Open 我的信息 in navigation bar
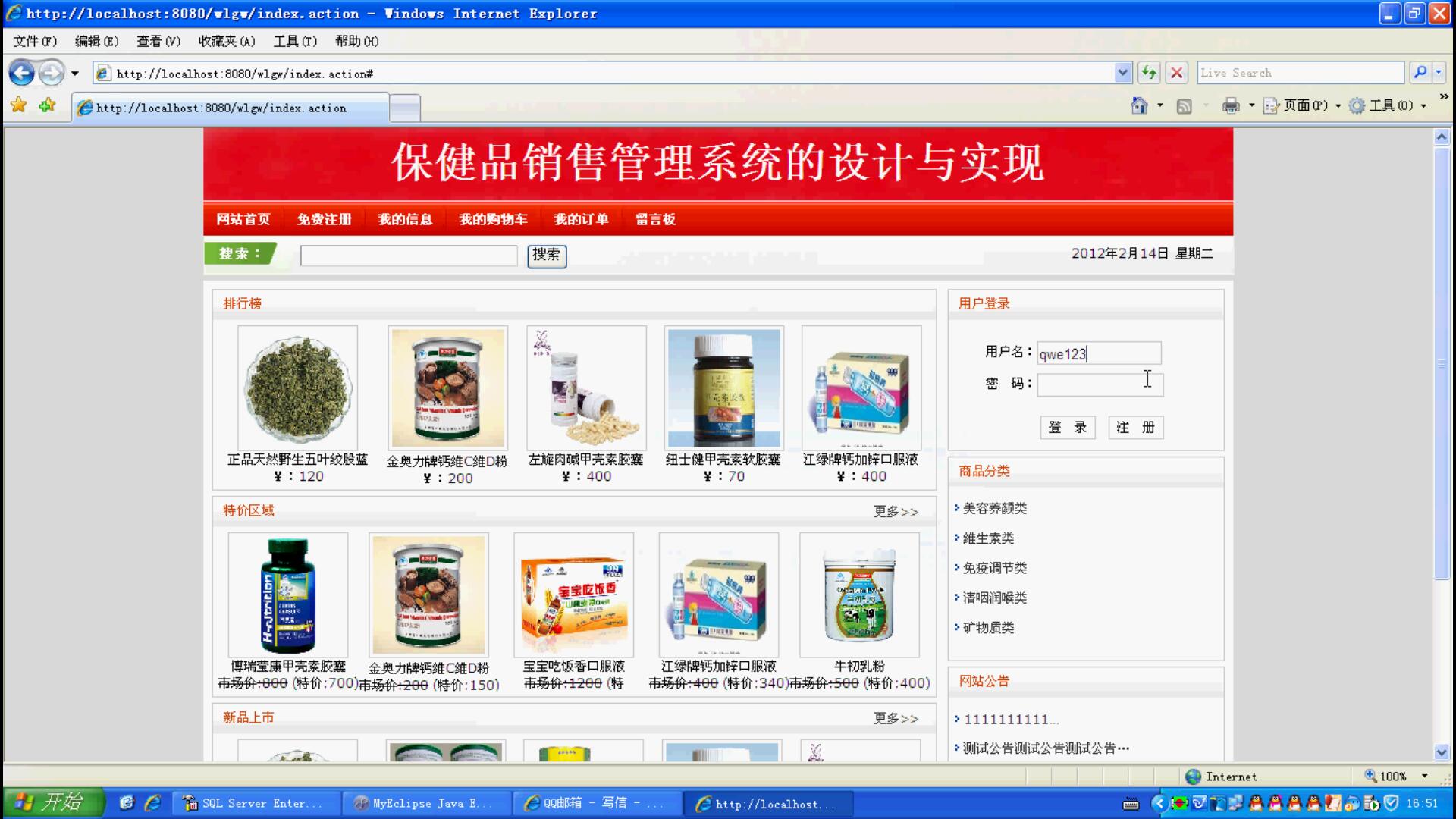This screenshot has width=1456, height=819. 405,219
